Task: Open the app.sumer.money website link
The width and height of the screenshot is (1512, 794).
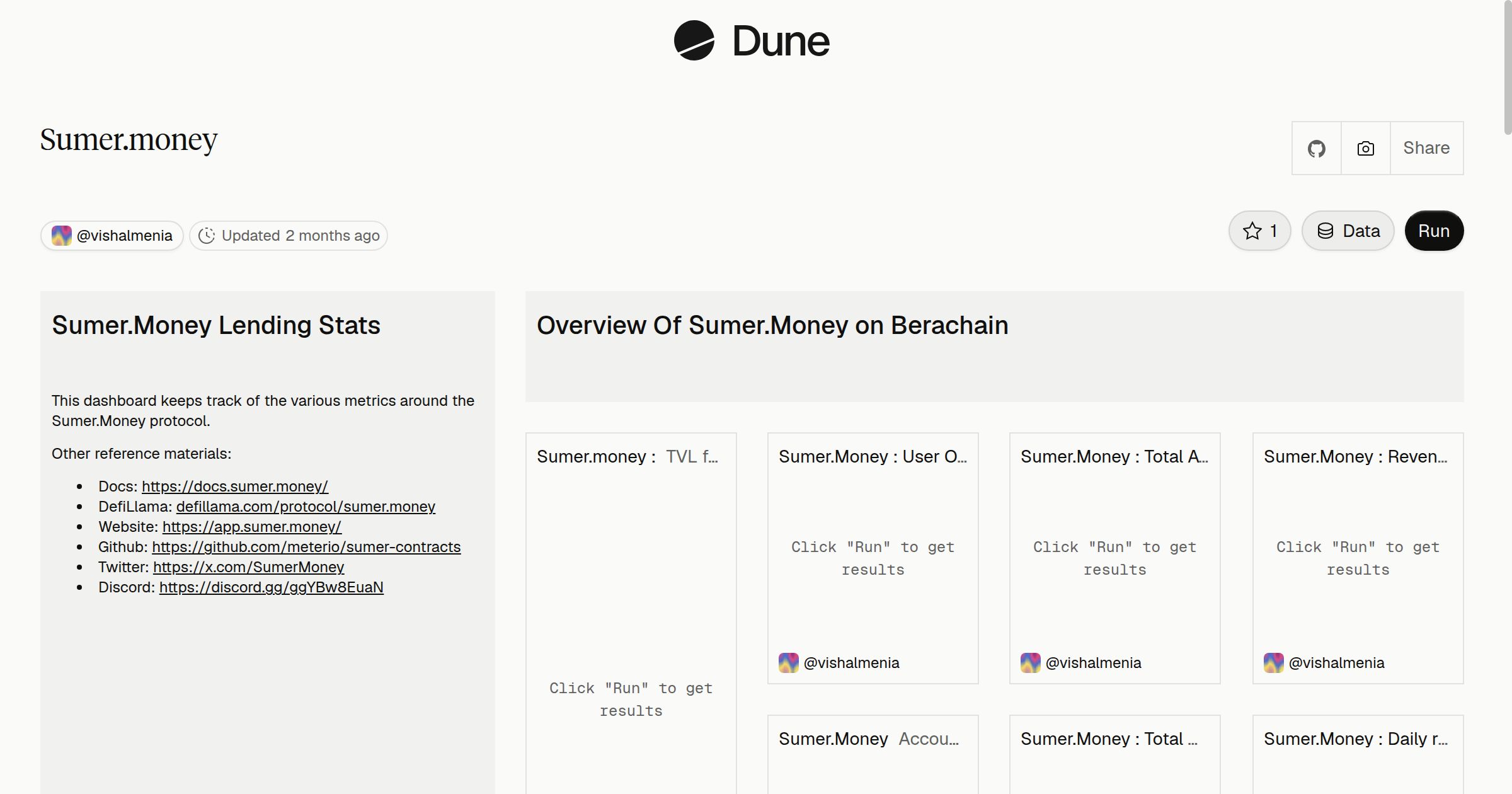Action: [x=252, y=527]
